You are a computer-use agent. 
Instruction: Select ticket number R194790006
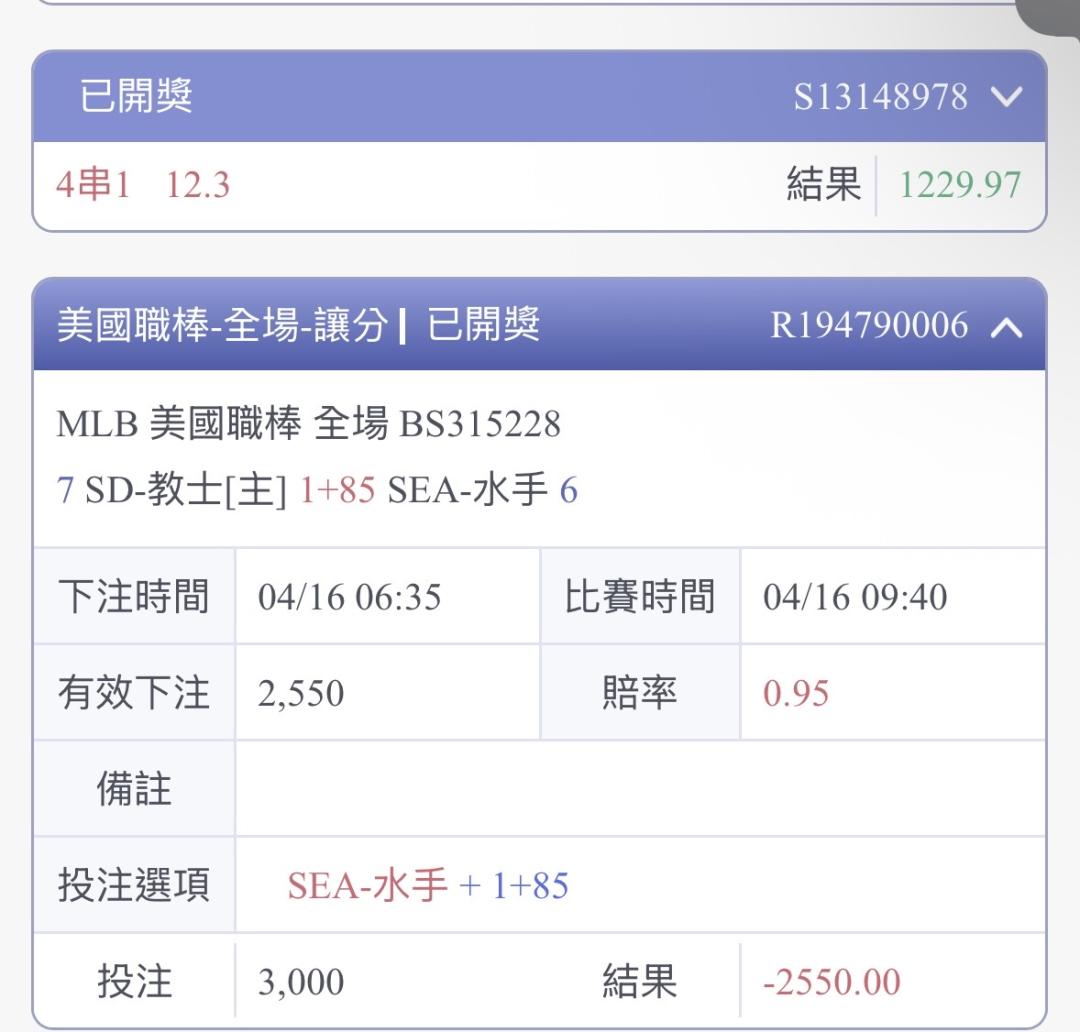click(x=869, y=326)
